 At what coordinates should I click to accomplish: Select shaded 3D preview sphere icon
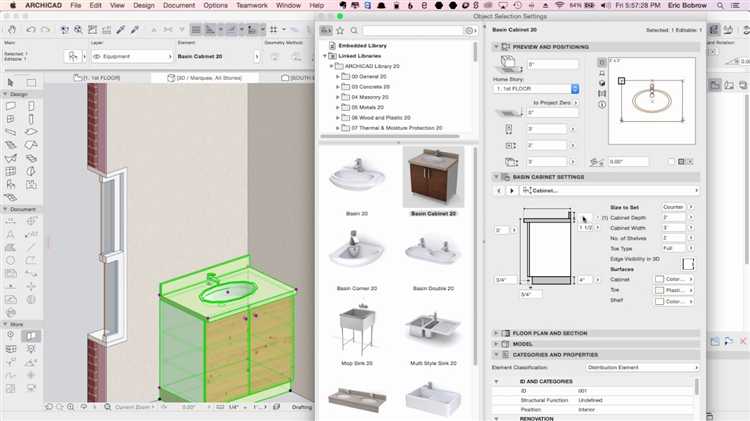coord(602,83)
